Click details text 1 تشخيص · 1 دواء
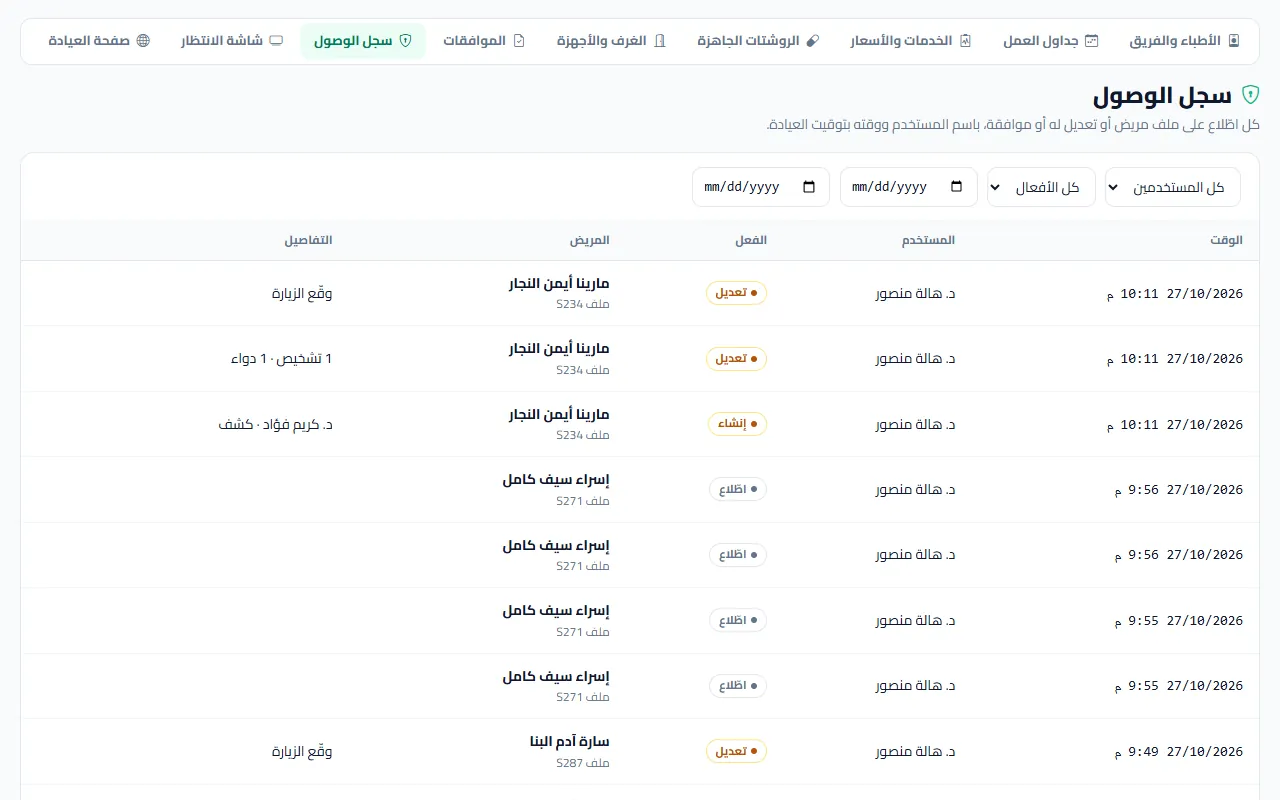Viewport: 1280px width, 800px height. point(281,358)
